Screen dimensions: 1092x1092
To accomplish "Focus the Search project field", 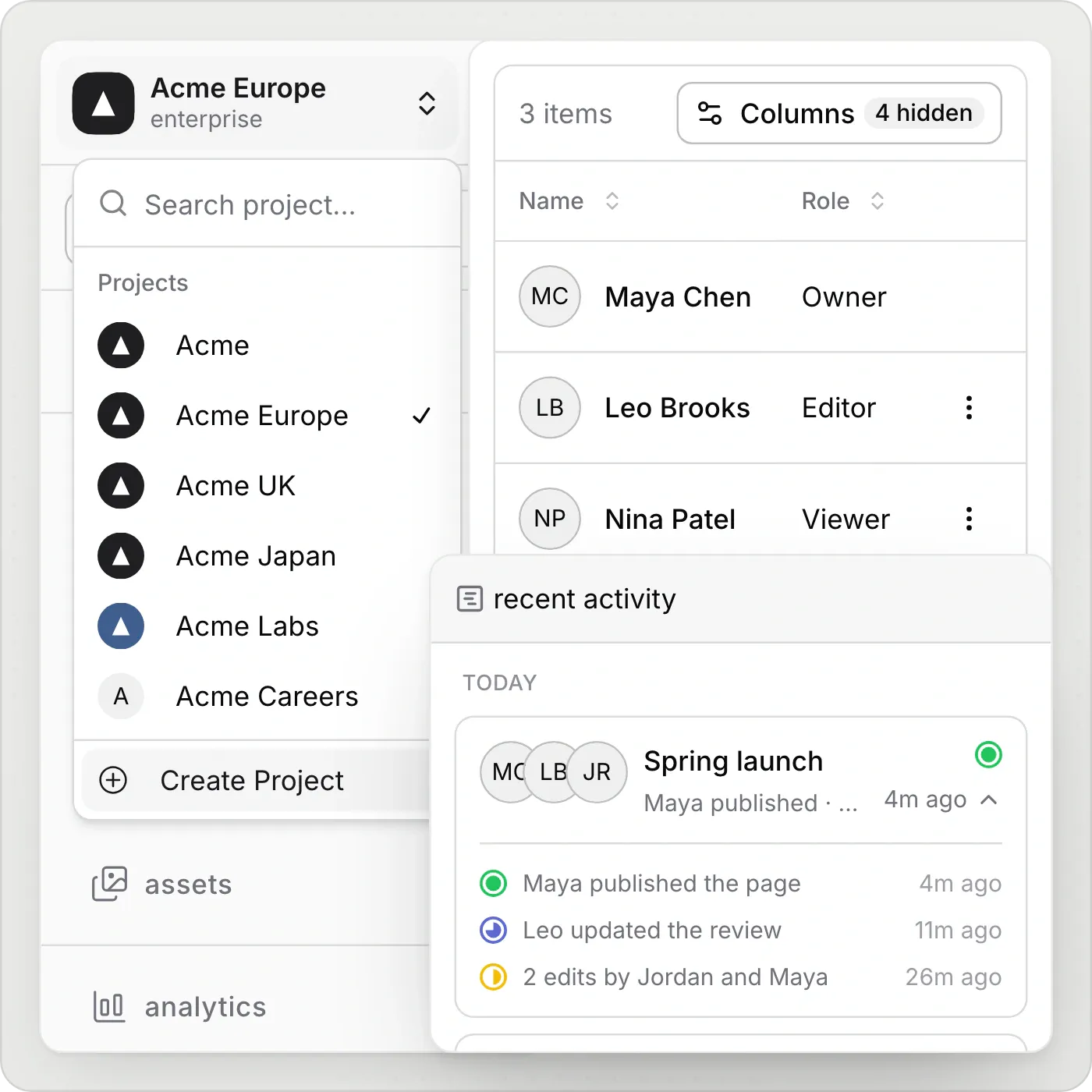I will [267, 204].
